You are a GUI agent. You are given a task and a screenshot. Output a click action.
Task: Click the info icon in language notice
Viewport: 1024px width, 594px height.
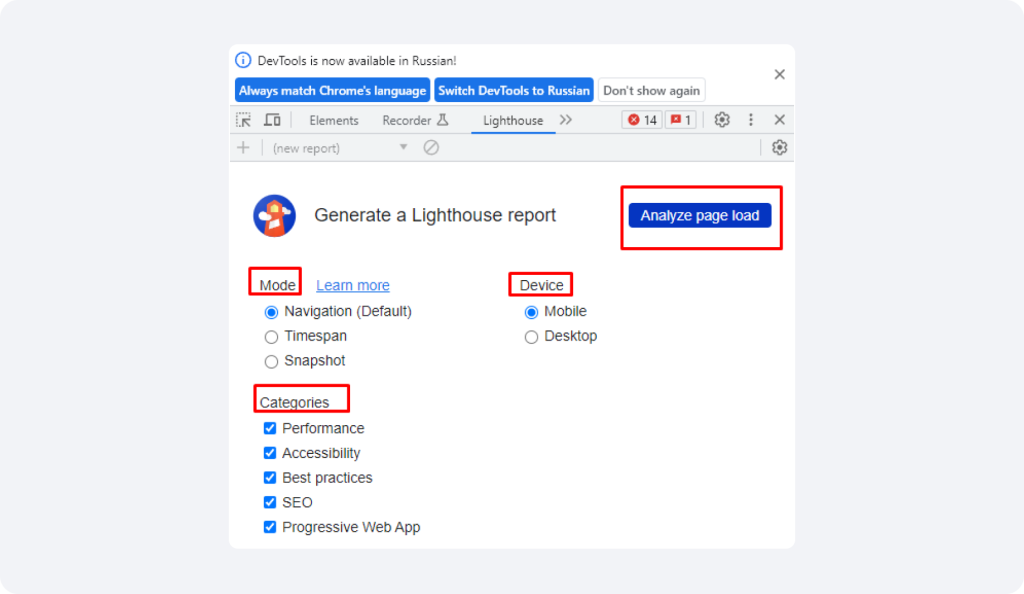click(x=243, y=60)
